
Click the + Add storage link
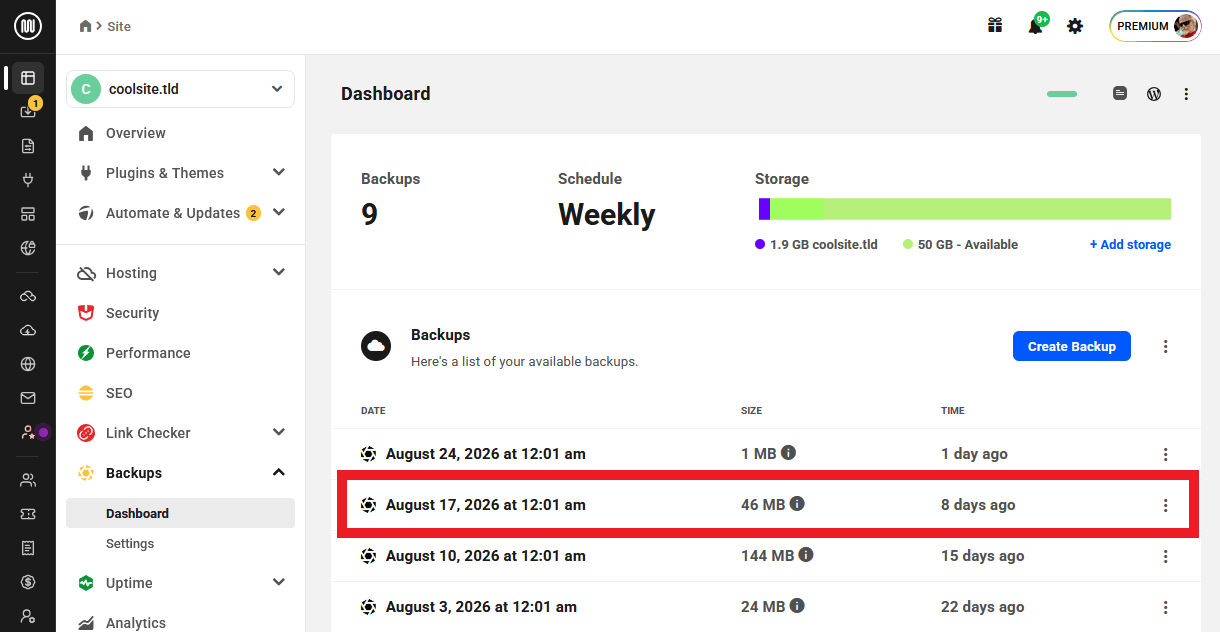click(1130, 245)
